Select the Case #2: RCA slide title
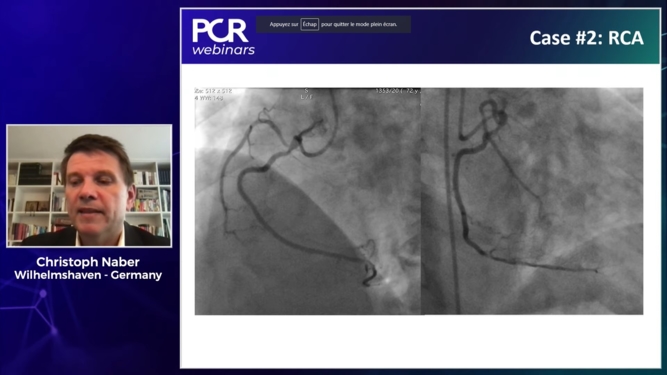The height and width of the screenshot is (375, 667). [x=586, y=38]
